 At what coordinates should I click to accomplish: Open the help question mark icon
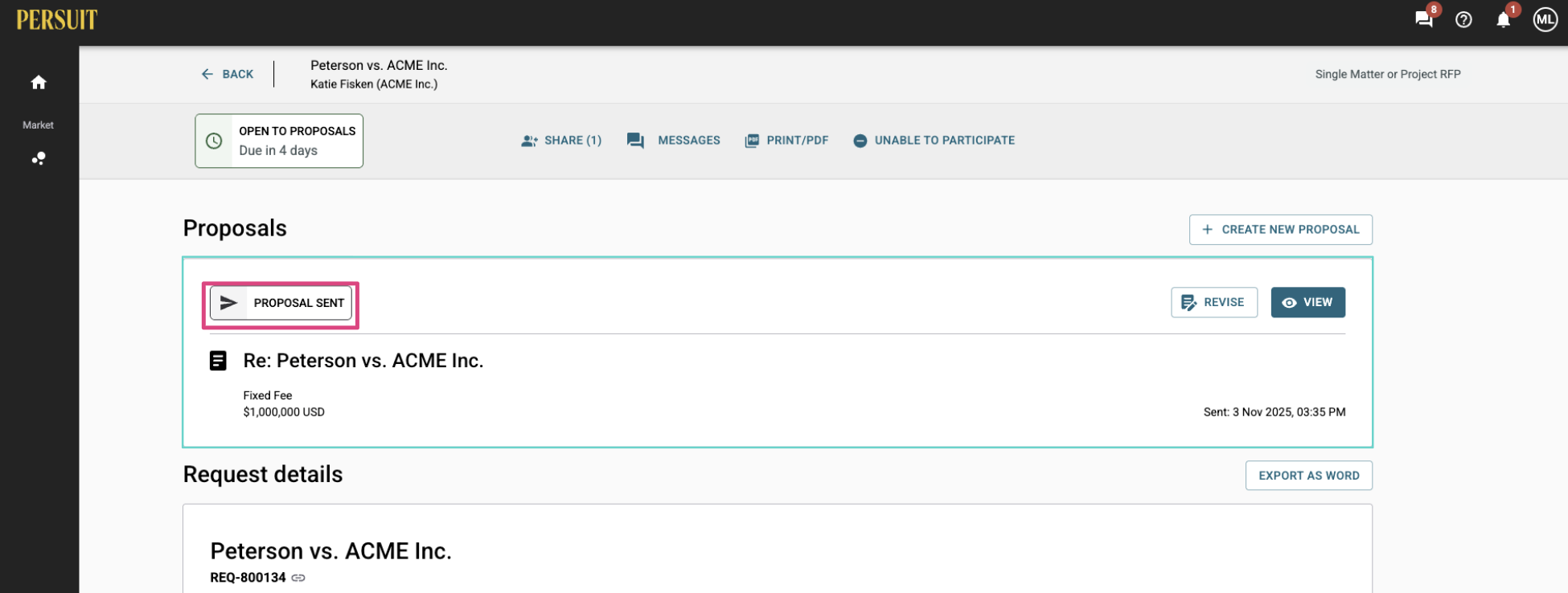click(x=1463, y=20)
